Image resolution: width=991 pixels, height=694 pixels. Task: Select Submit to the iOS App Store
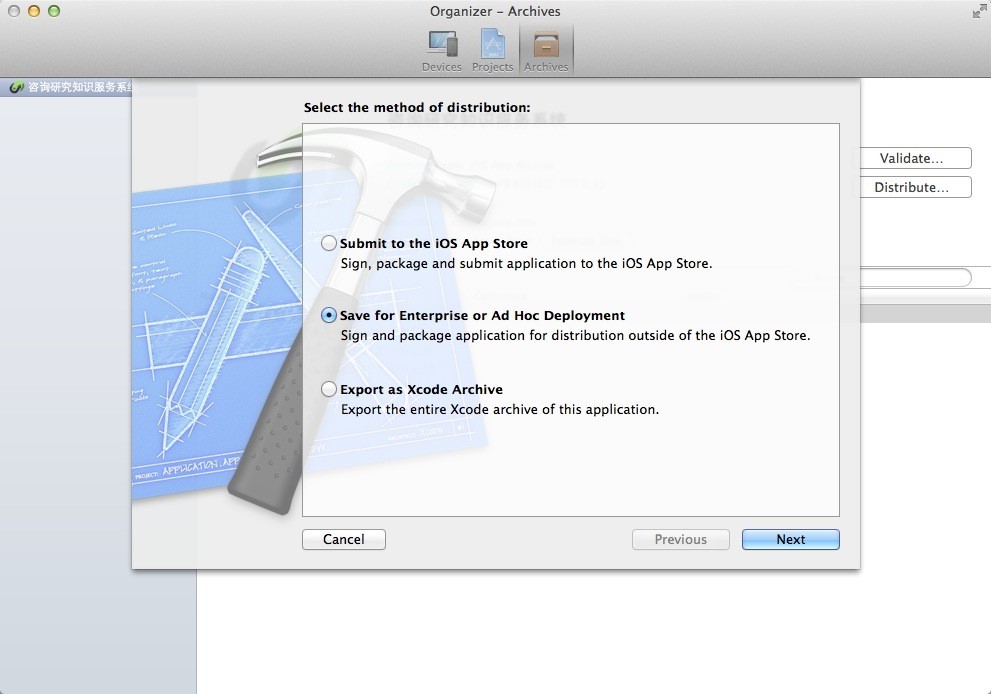[x=329, y=243]
